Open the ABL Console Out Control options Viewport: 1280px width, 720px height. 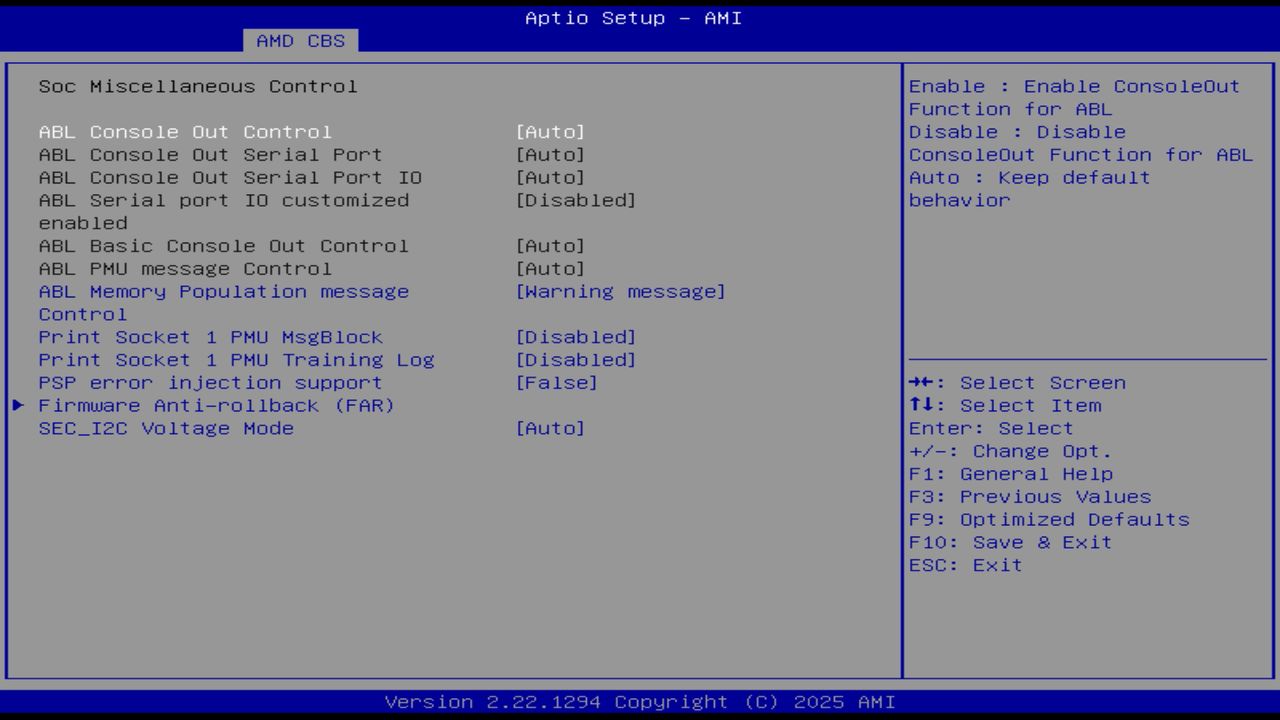click(185, 131)
